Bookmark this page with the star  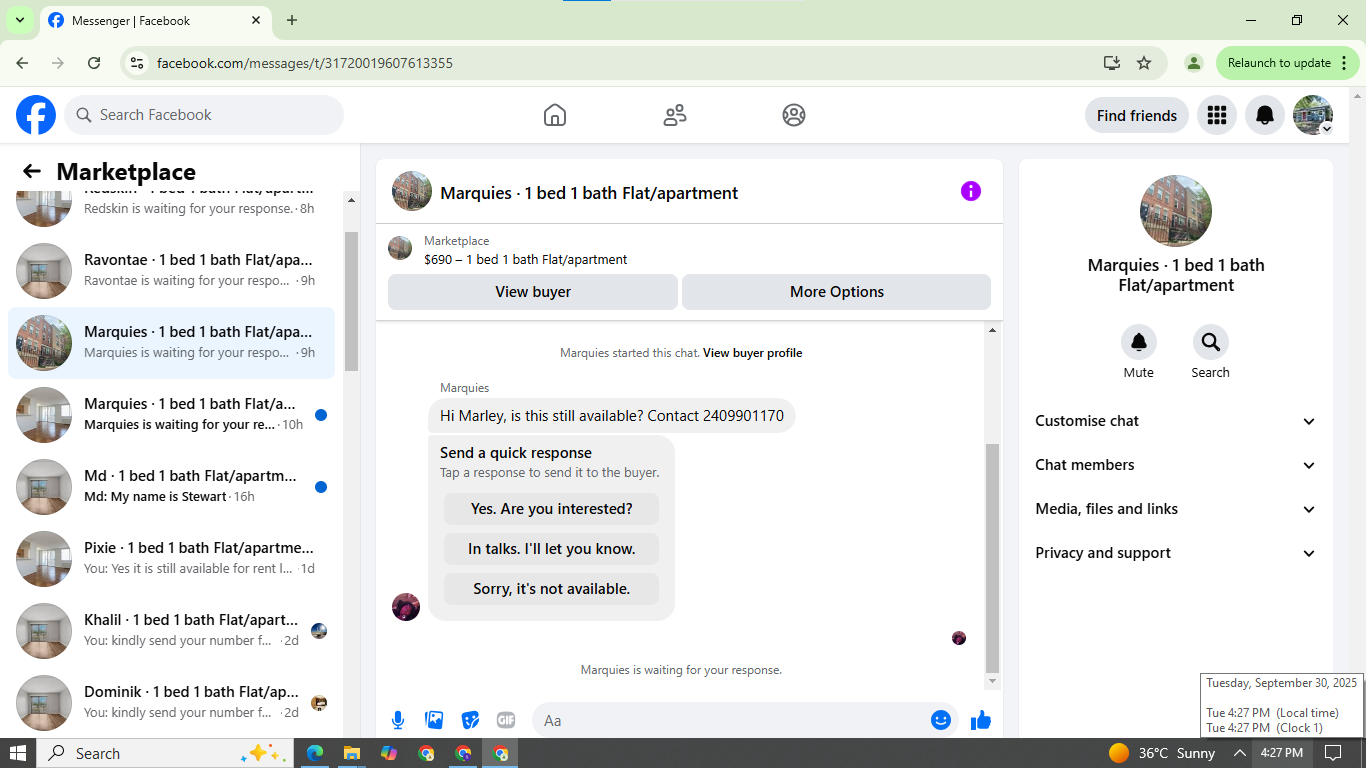[1144, 63]
